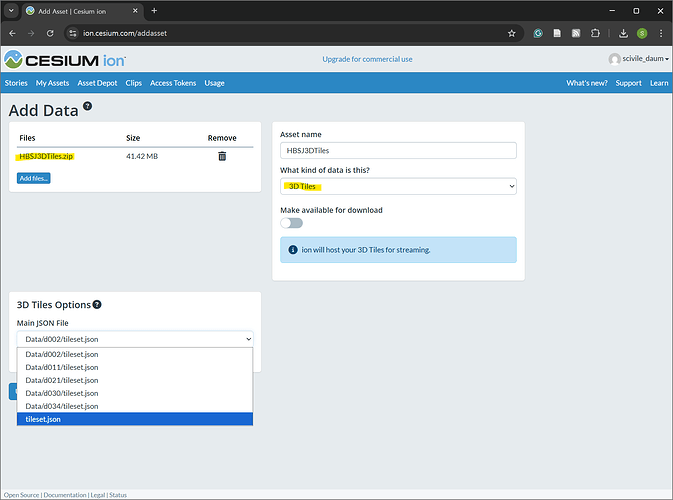Open the RSS feed extension icon
Screen dimensions: 673x500
[576, 33]
